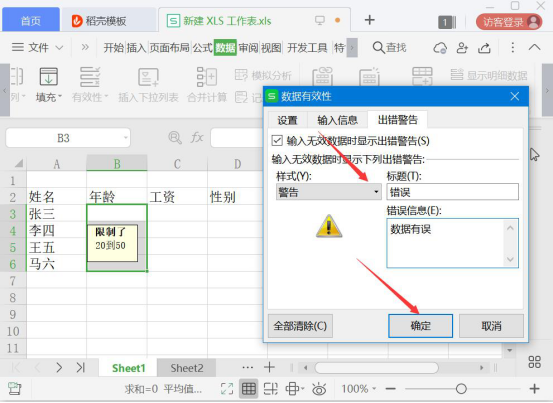Go to the 首页 home tab

31,21
